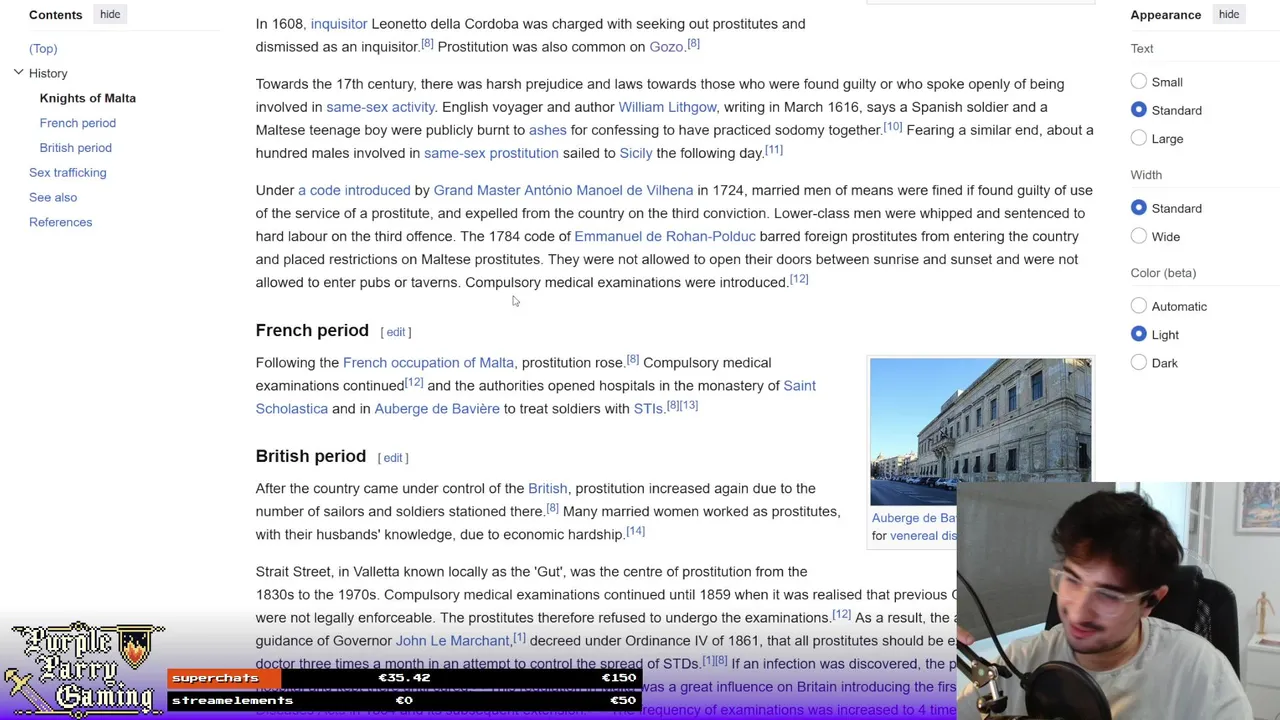Choose Dark color mode
Image resolution: width=1280 pixels, height=720 pixels.
coord(1139,362)
